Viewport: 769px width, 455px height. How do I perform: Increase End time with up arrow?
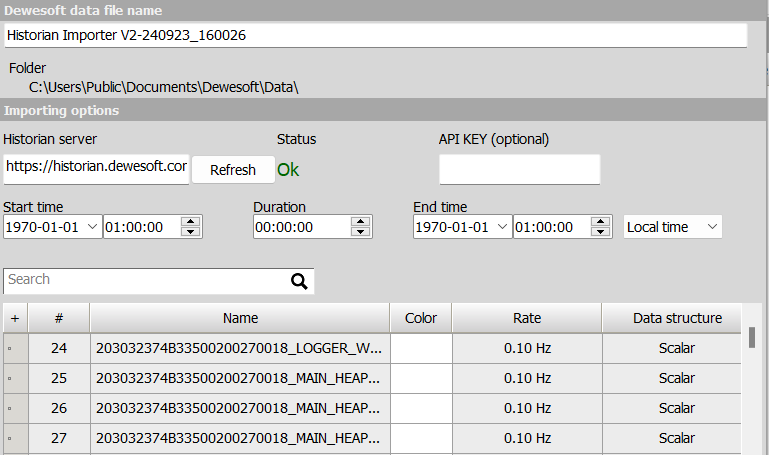(x=600, y=222)
